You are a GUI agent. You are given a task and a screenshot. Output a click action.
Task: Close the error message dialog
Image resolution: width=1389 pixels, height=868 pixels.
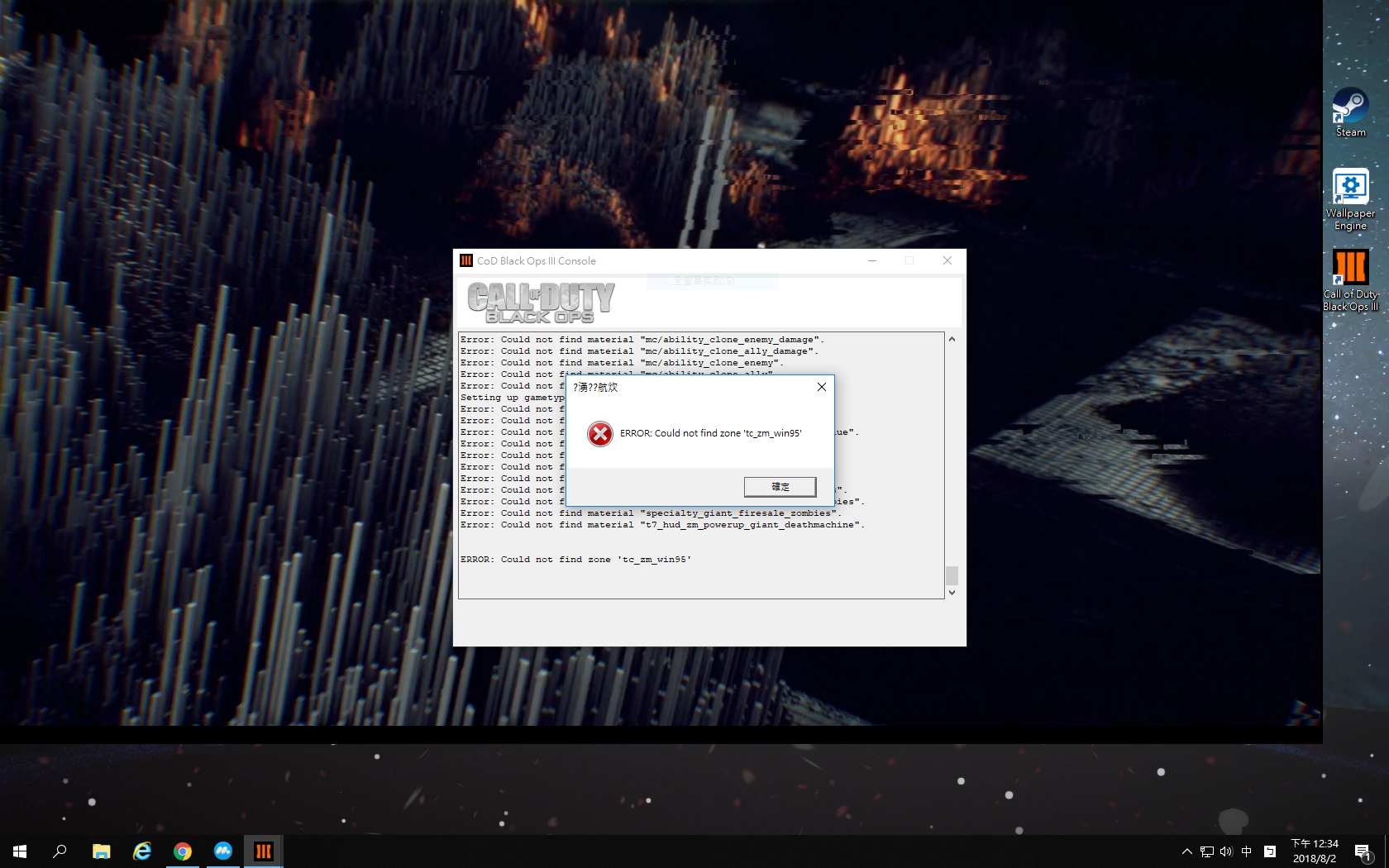[x=821, y=387]
